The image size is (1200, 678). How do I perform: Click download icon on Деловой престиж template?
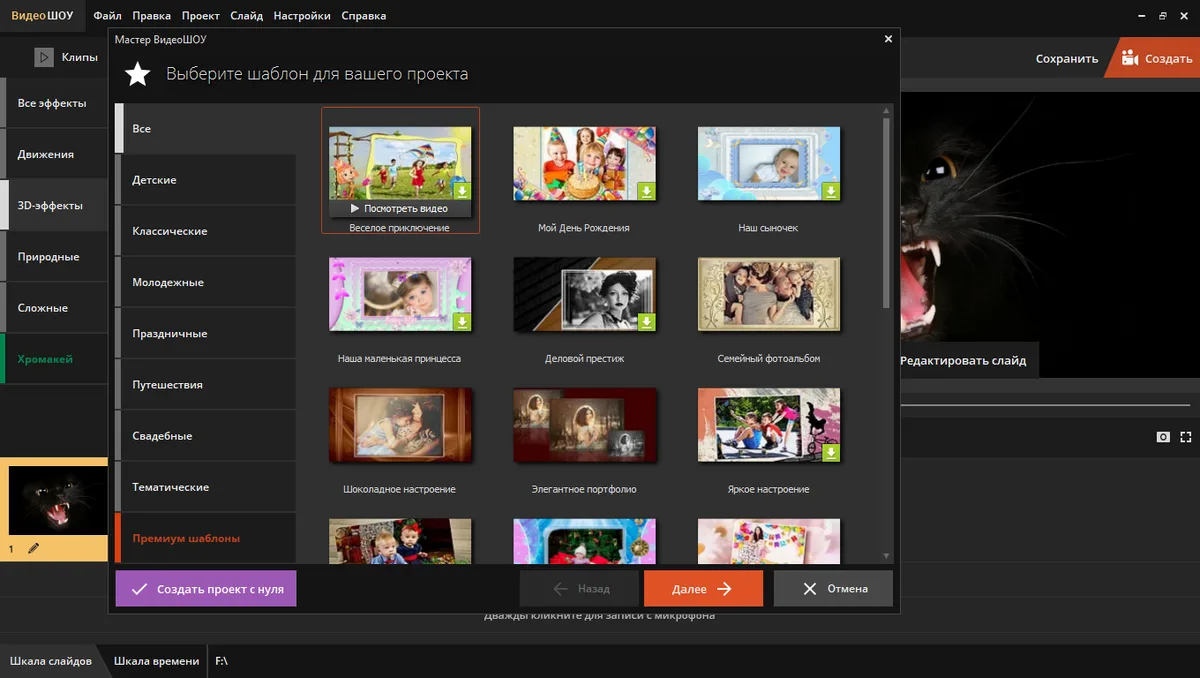pos(646,322)
